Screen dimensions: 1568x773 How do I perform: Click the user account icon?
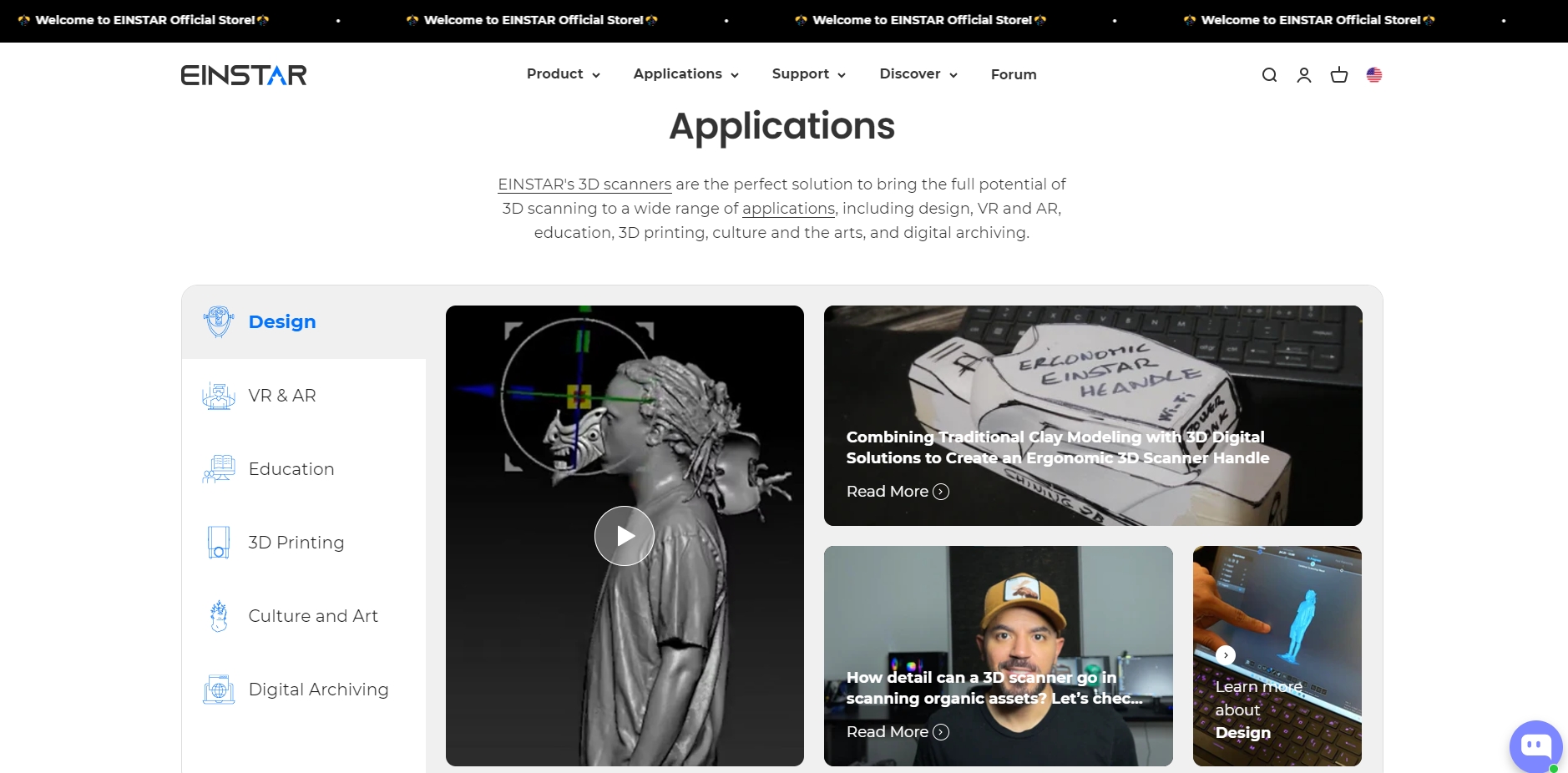pyautogui.click(x=1303, y=75)
